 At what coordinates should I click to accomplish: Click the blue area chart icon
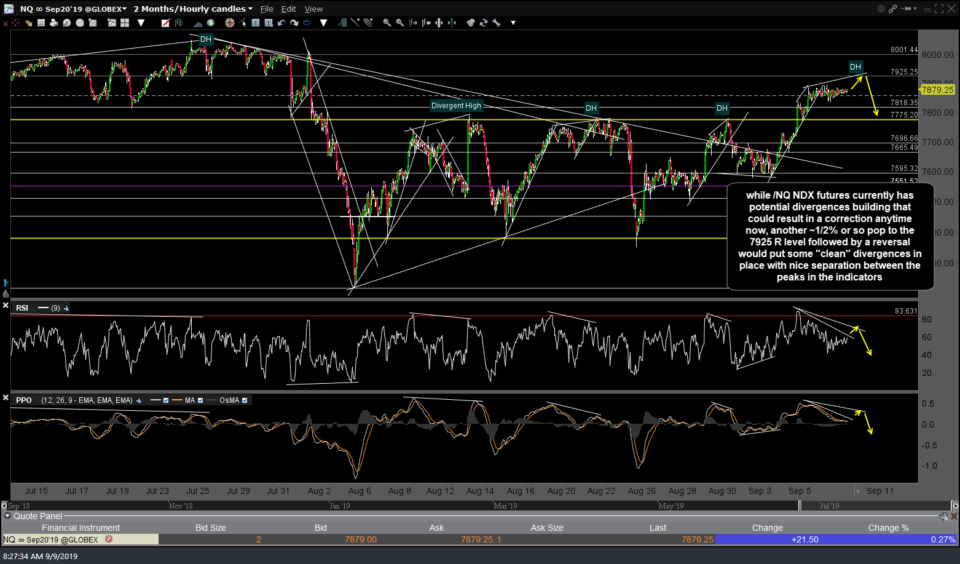coord(198,23)
